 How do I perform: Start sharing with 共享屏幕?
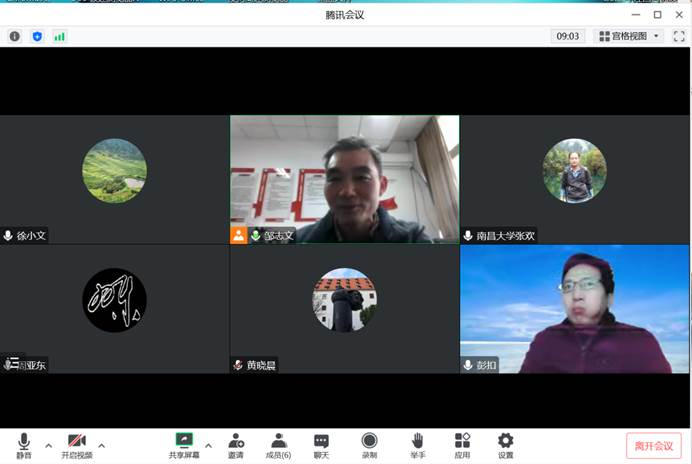click(184, 444)
